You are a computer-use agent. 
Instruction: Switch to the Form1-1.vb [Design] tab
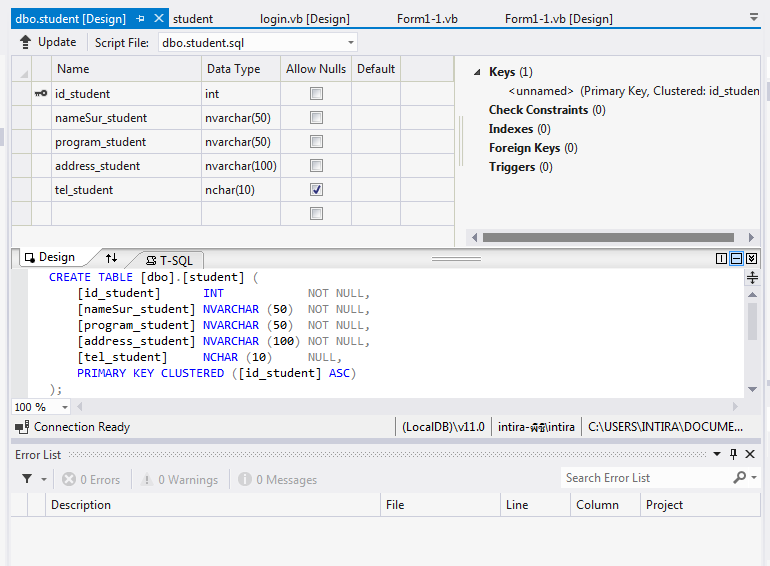click(x=559, y=19)
